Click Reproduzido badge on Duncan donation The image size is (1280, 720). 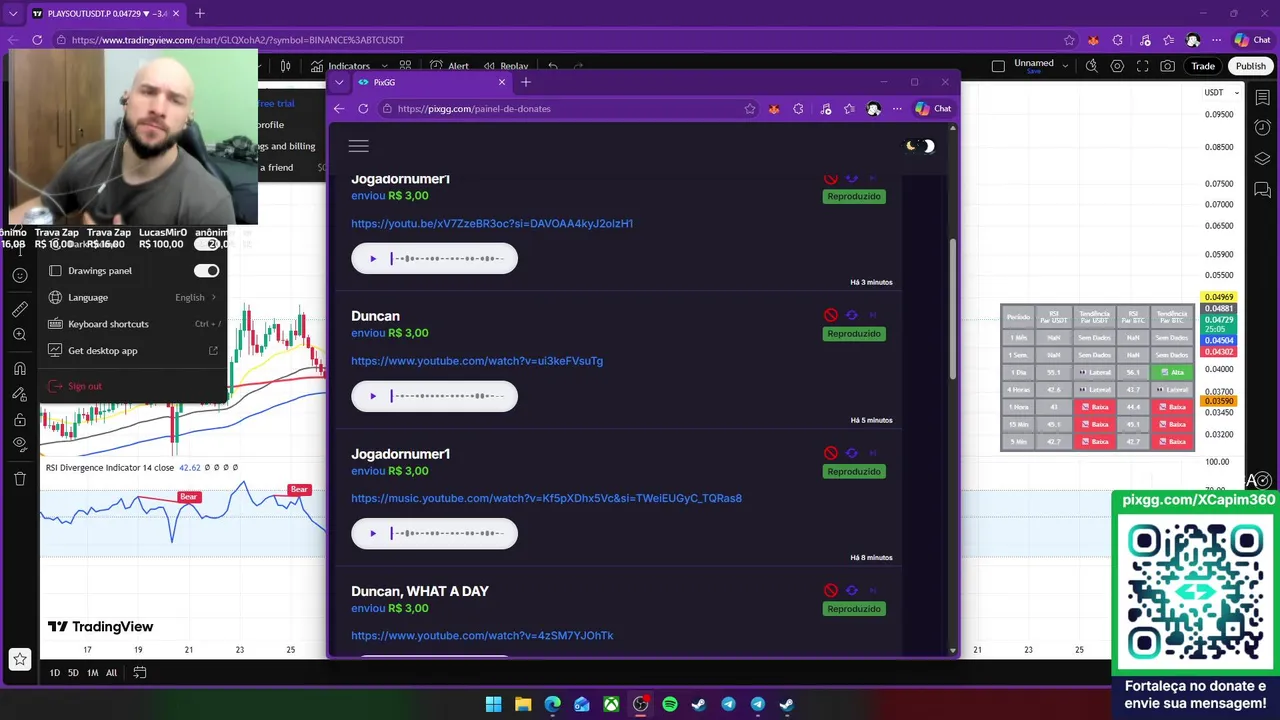854,334
